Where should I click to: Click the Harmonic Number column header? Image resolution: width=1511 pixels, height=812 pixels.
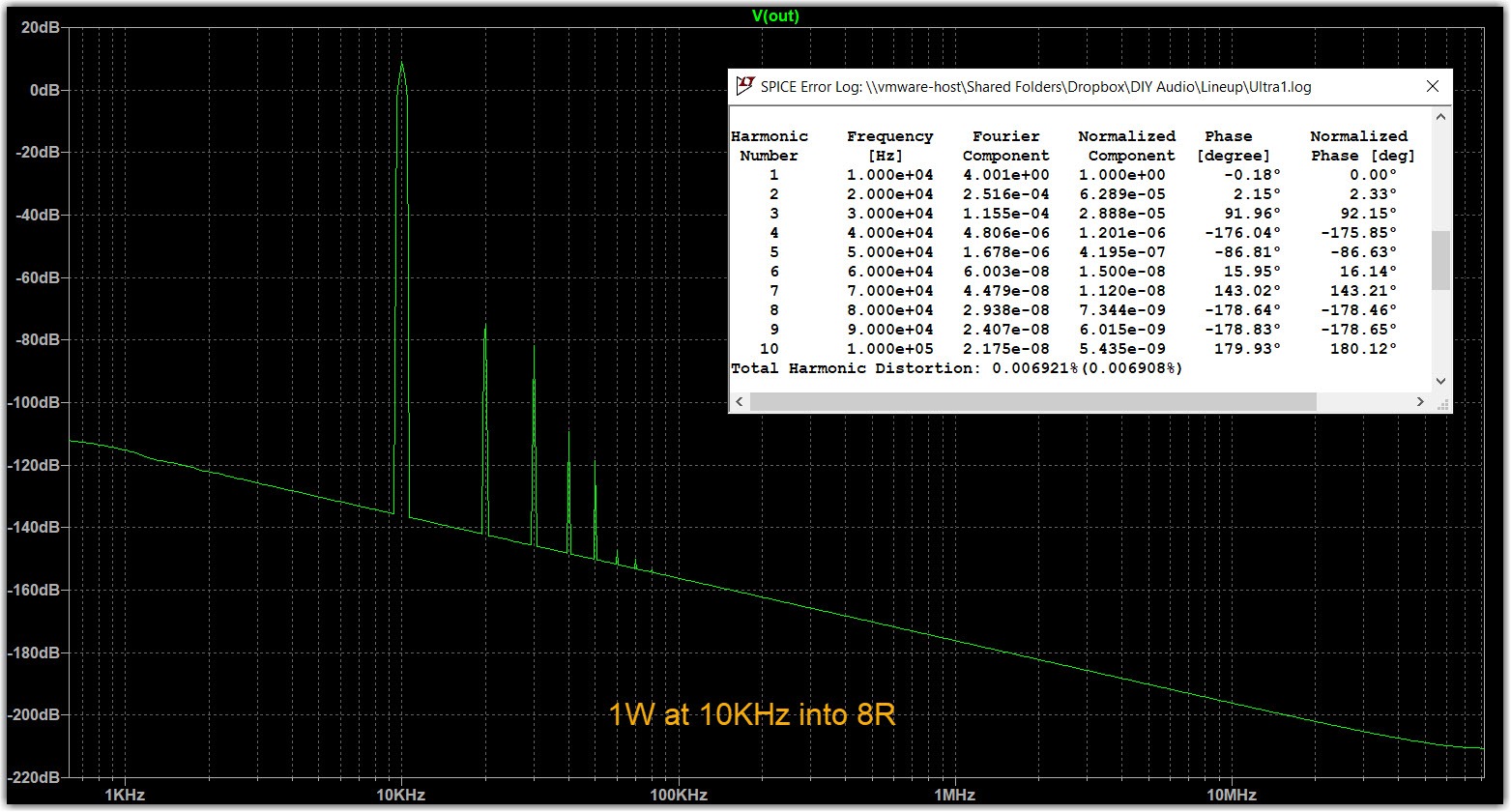click(770, 146)
